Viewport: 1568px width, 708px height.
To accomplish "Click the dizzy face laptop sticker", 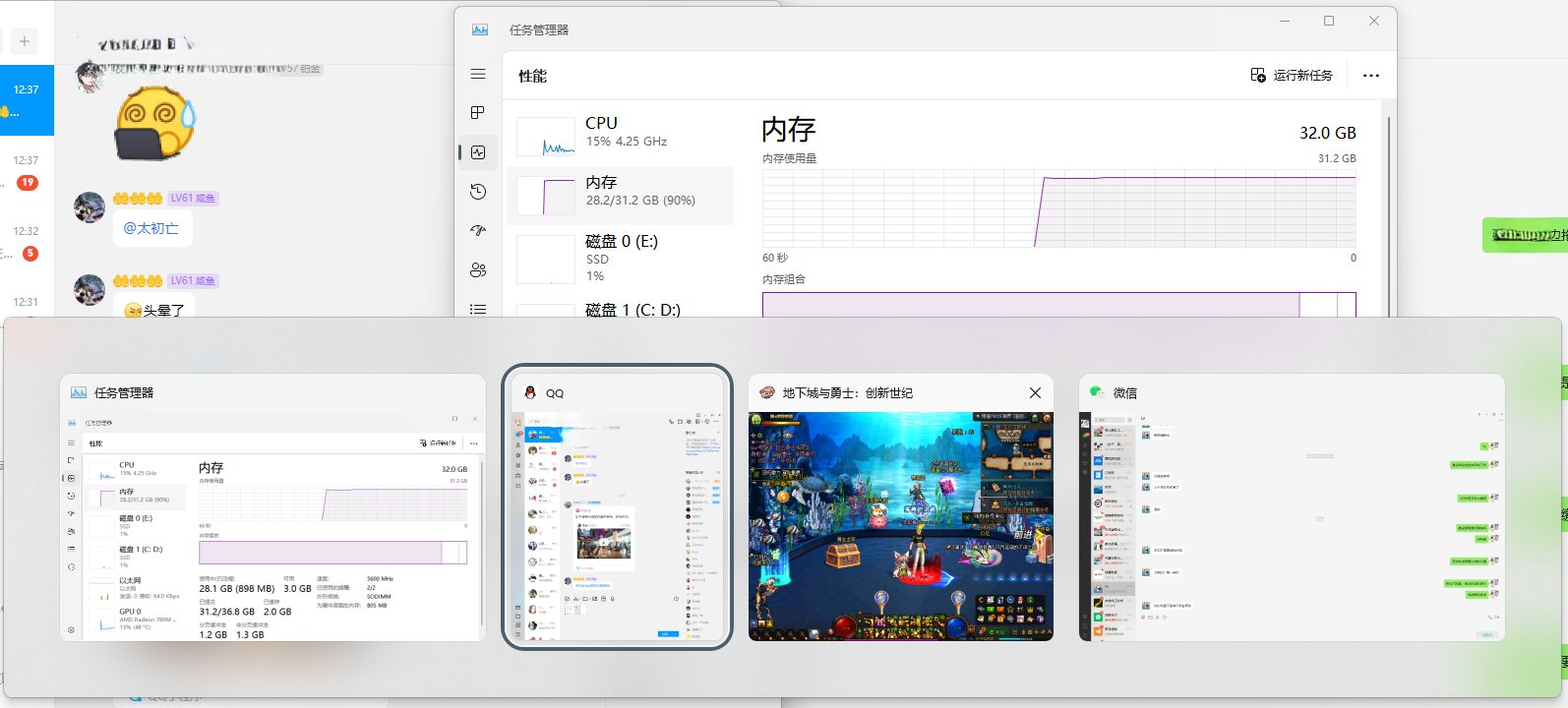I will 155,123.
